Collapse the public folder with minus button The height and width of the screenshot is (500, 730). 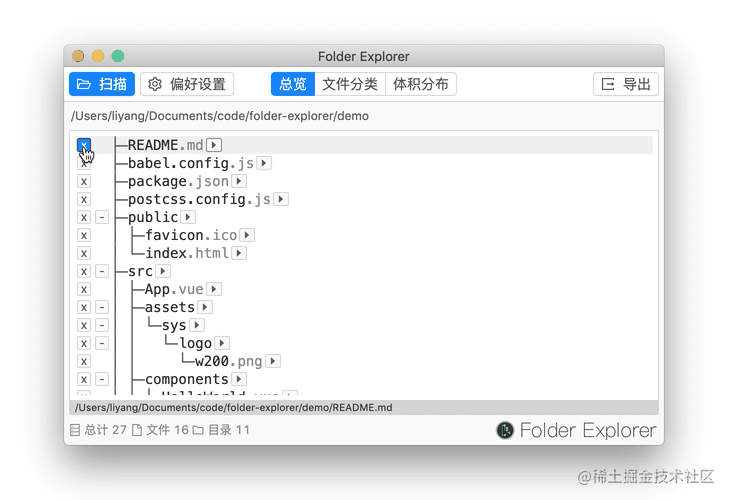[102, 217]
